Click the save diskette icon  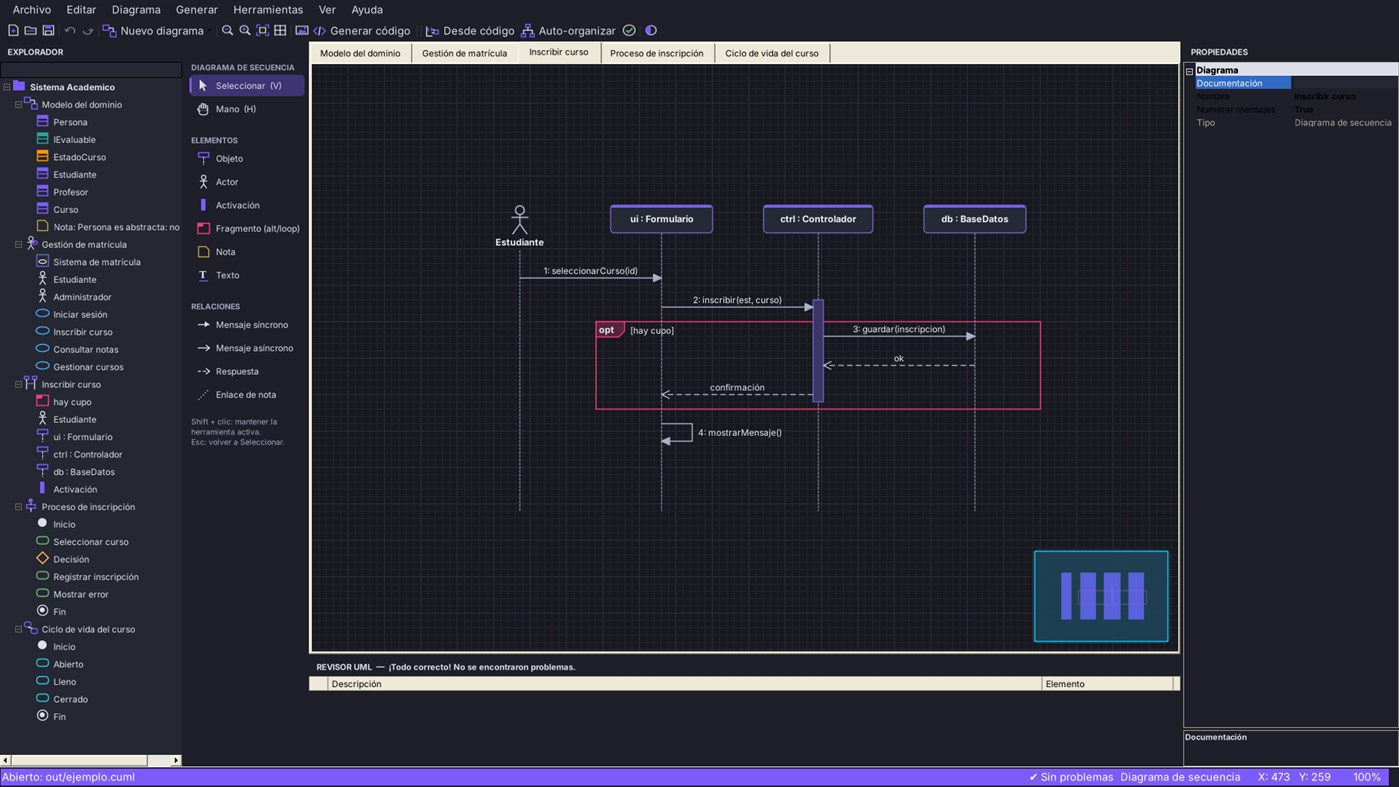(48, 31)
